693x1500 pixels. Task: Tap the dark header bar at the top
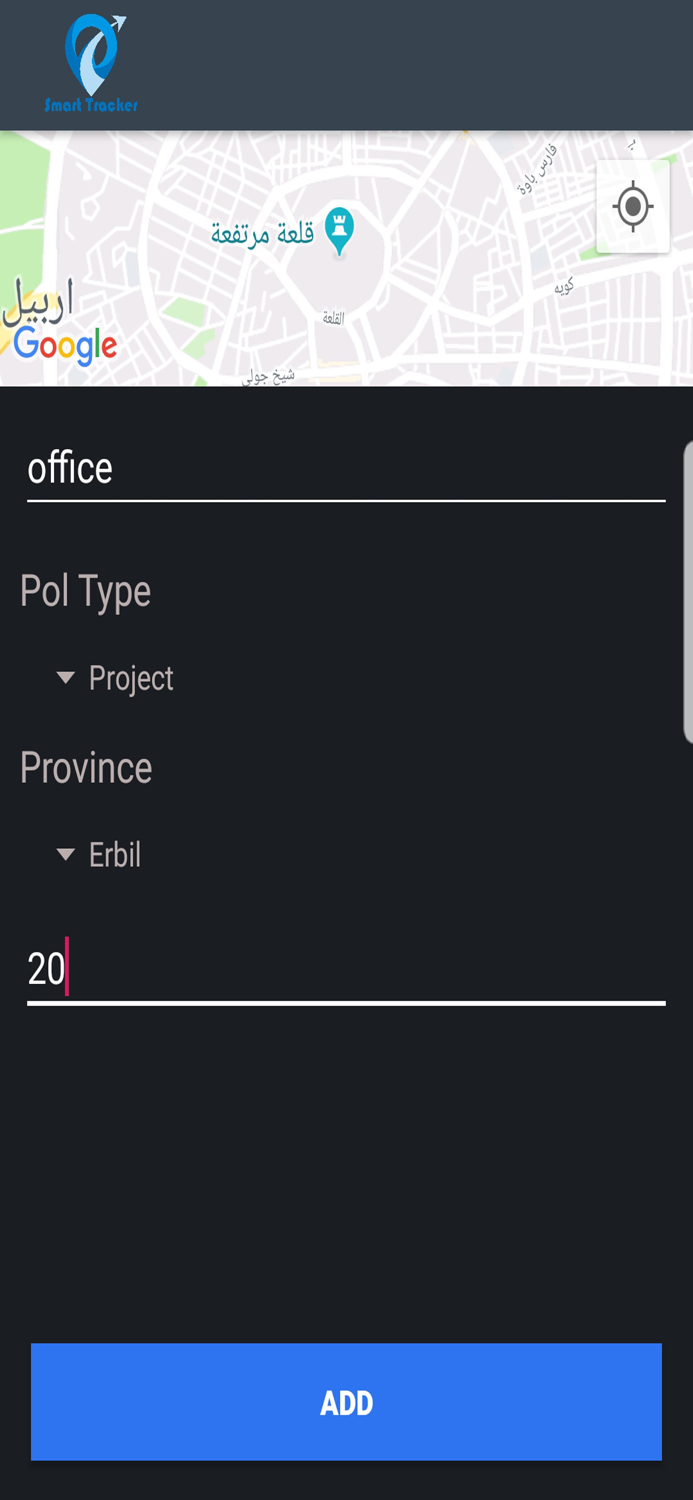400,63
